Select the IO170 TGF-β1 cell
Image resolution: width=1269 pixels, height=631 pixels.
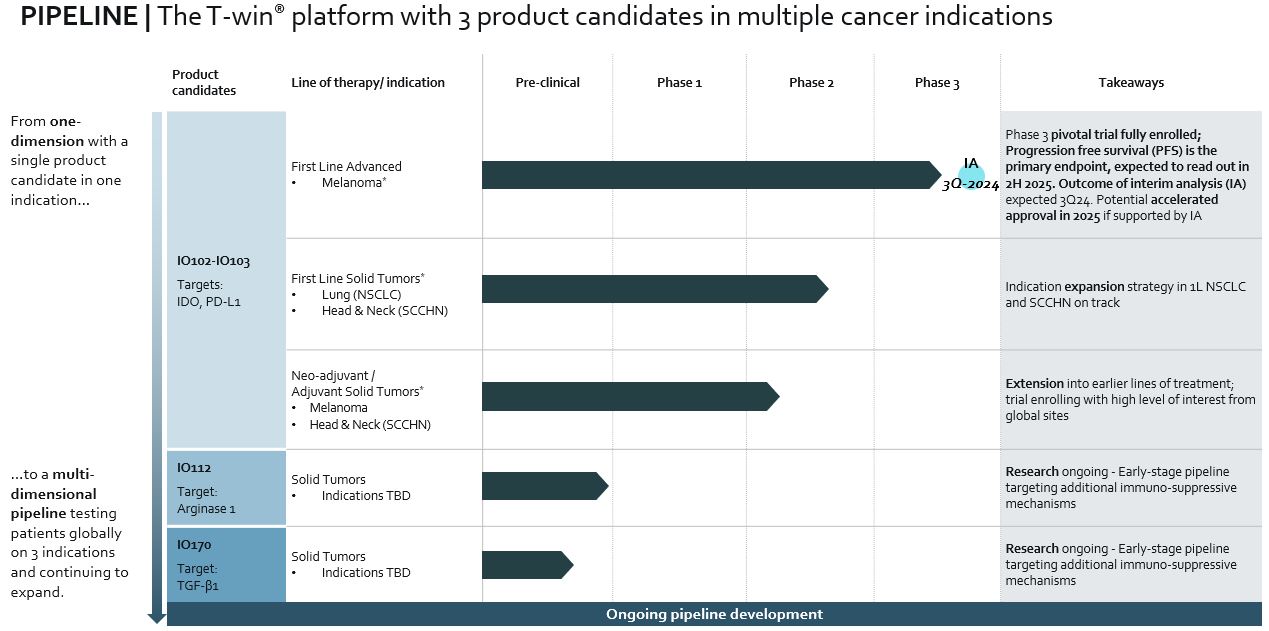(226, 565)
